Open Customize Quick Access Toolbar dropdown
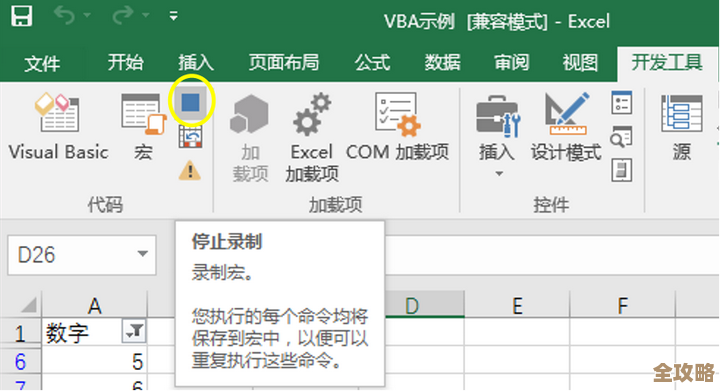The width and height of the screenshot is (720, 391). 174,17
